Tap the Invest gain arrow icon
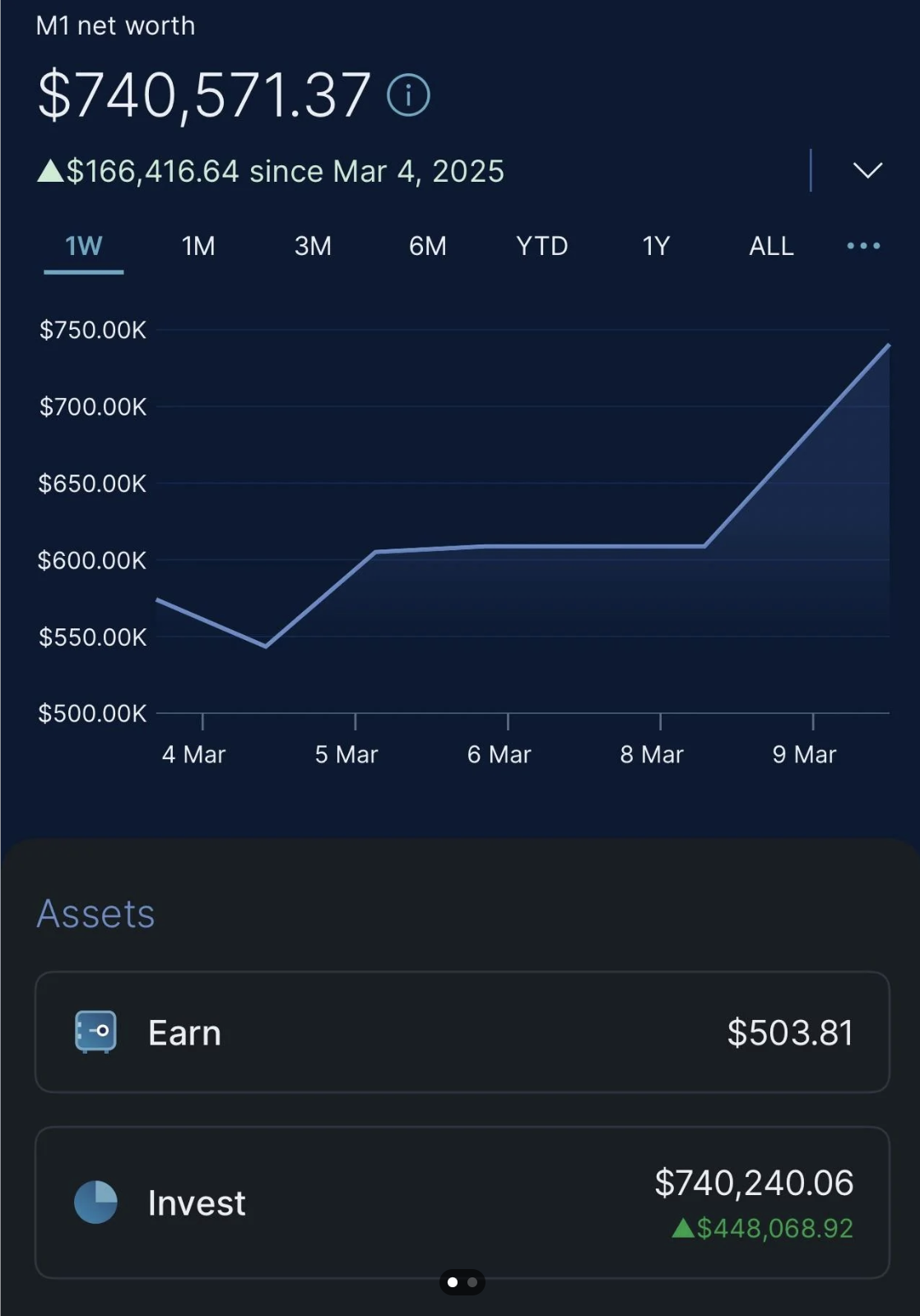 (x=683, y=1228)
